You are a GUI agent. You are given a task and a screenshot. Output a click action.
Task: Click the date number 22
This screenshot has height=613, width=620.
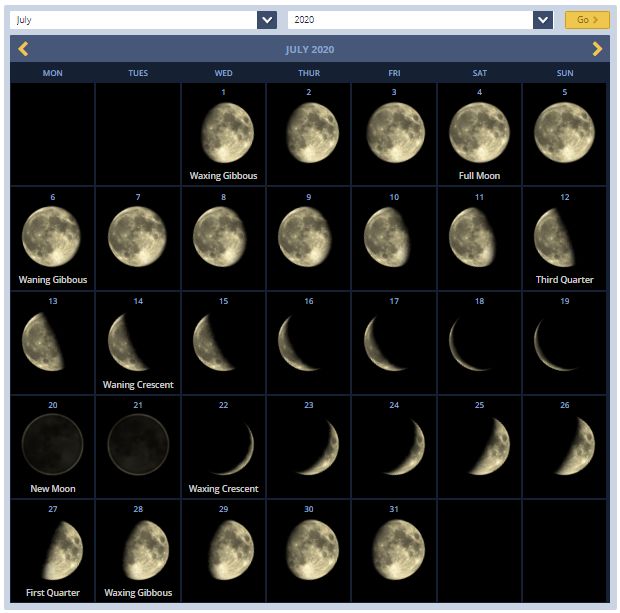[x=223, y=405]
